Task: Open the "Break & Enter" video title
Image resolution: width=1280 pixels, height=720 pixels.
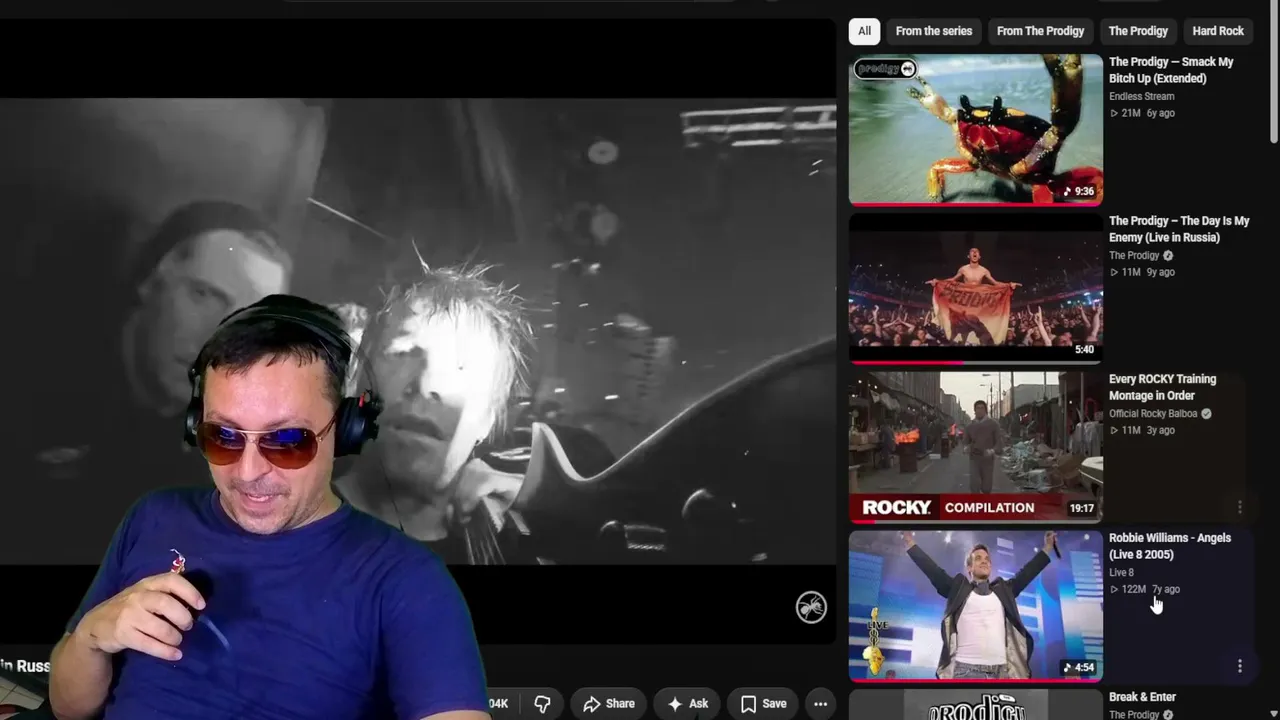Action: pos(1142,697)
